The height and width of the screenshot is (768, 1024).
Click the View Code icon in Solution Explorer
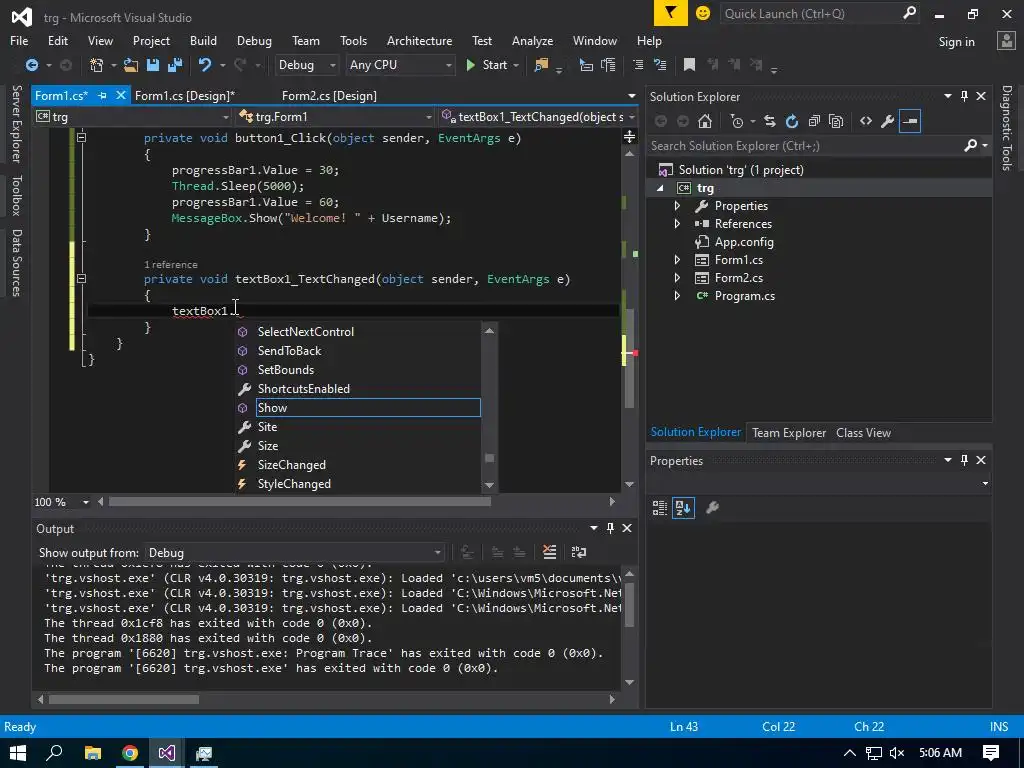point(866,121)
